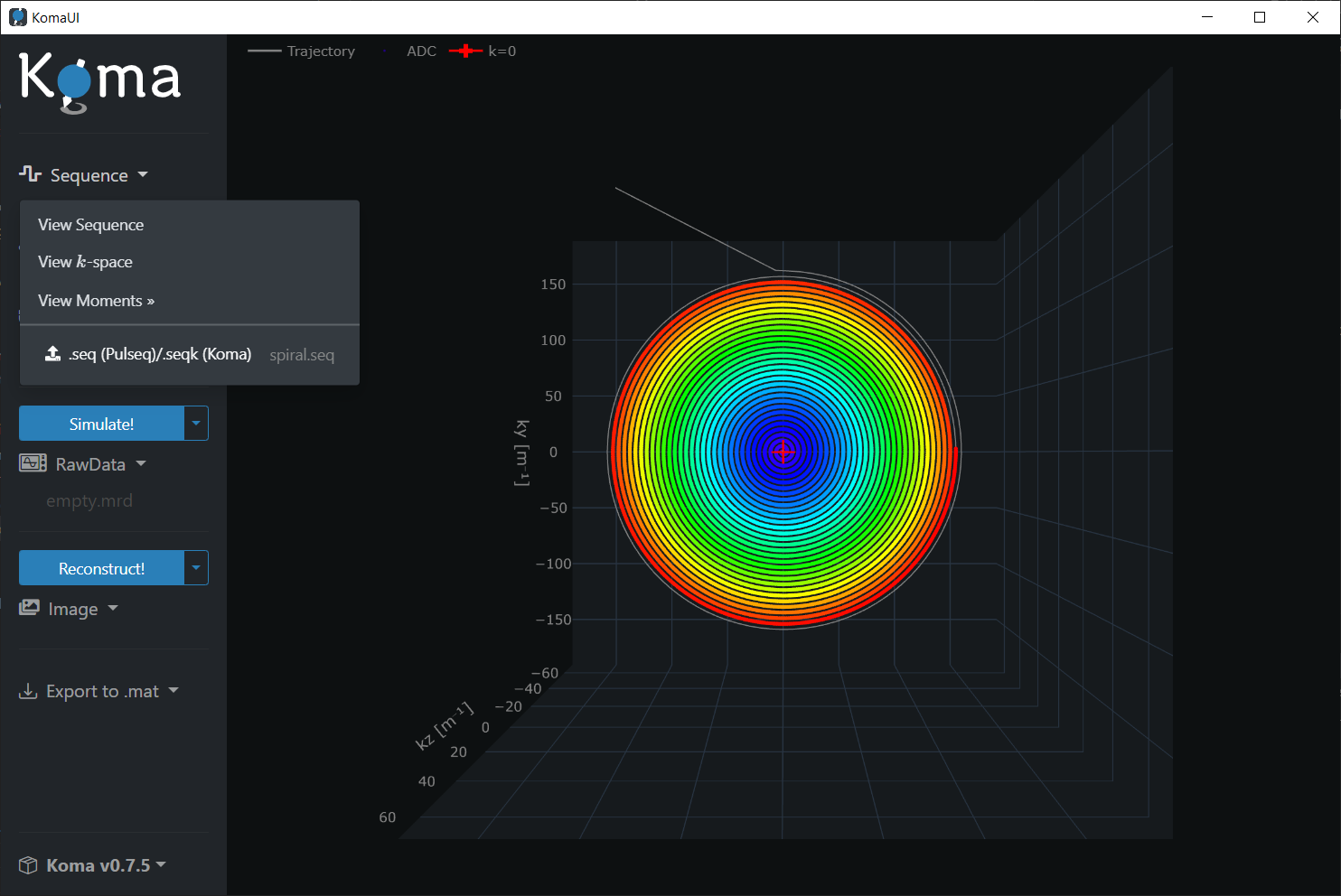
Task: Click the red k=0 cross marker in plot
Action: pos(783,451)
